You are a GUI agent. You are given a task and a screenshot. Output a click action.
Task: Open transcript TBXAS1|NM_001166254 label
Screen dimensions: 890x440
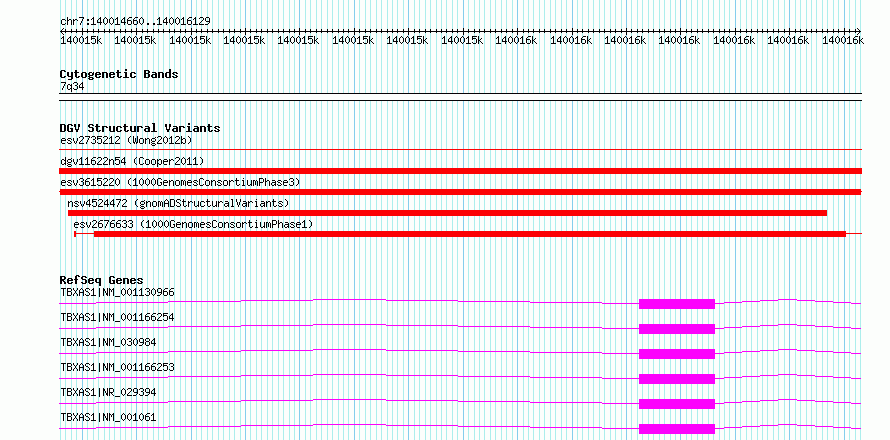click(117, 317)
